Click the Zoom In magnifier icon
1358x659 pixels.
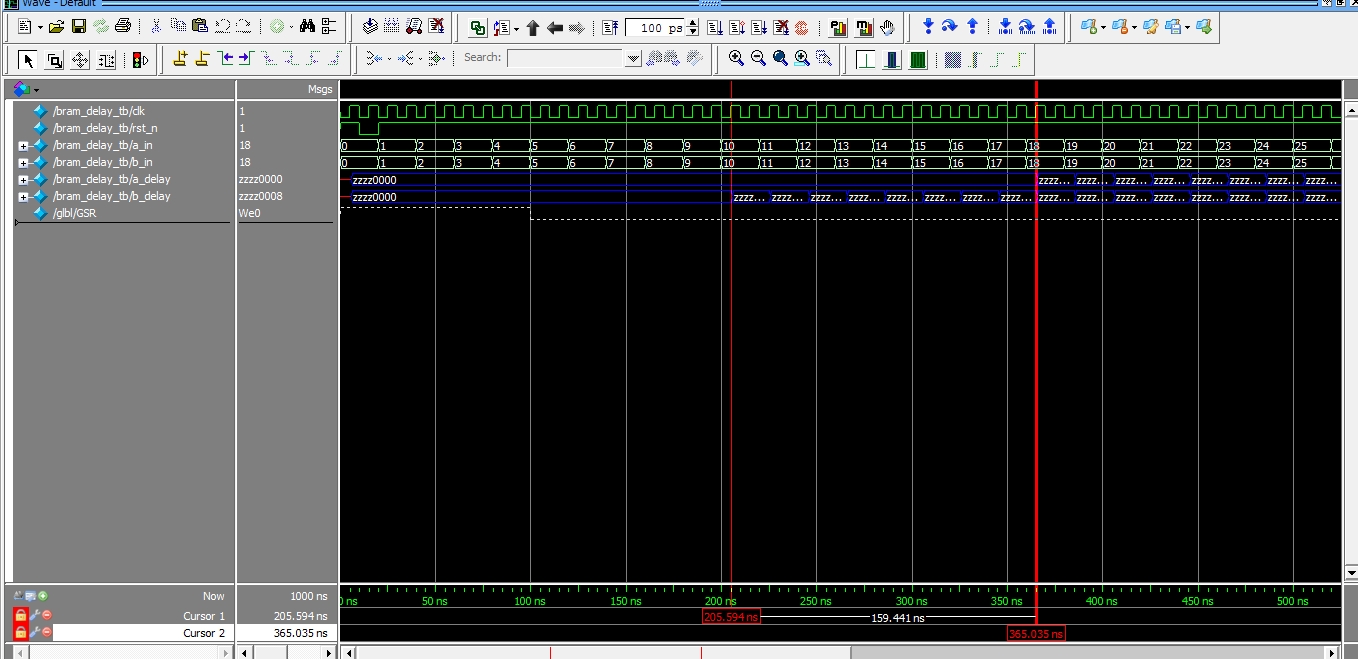click(736, 59)
